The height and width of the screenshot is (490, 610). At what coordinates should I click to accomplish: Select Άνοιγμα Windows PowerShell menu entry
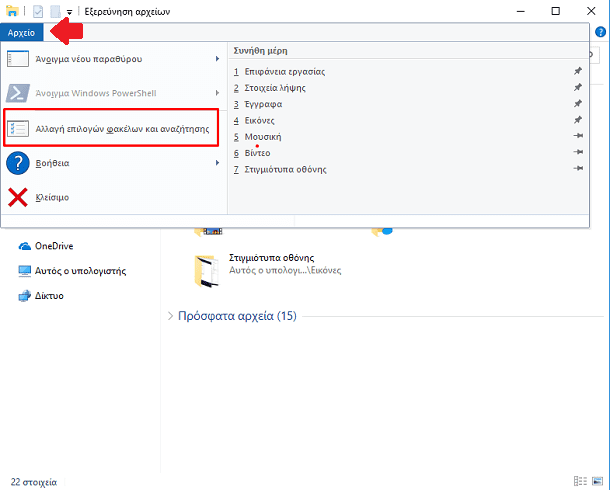113,93
